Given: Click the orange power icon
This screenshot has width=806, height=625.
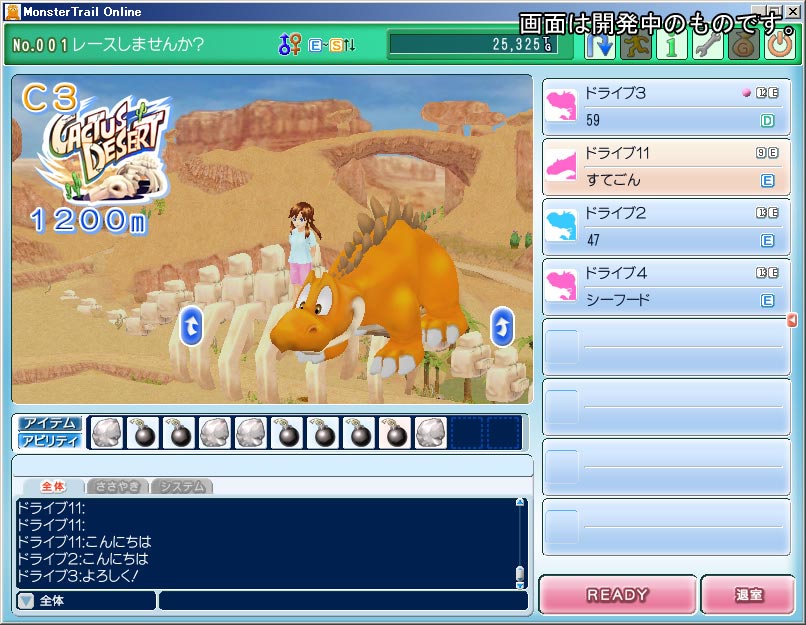Looking at the screenshot, I should (780, 46).
